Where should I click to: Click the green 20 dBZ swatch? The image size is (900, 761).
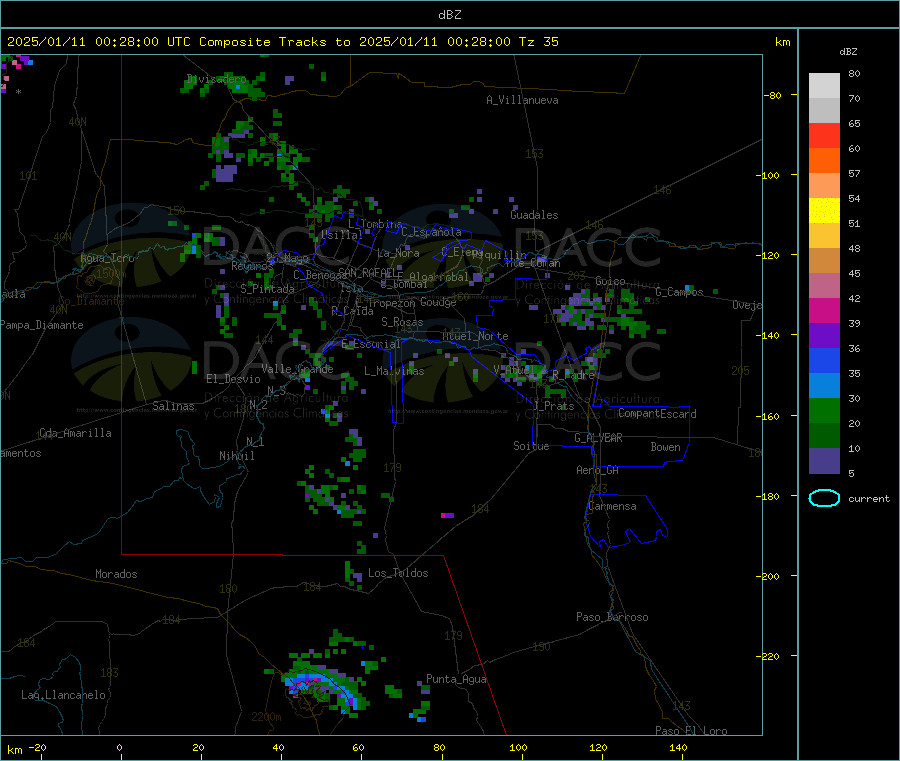(824, 410)
